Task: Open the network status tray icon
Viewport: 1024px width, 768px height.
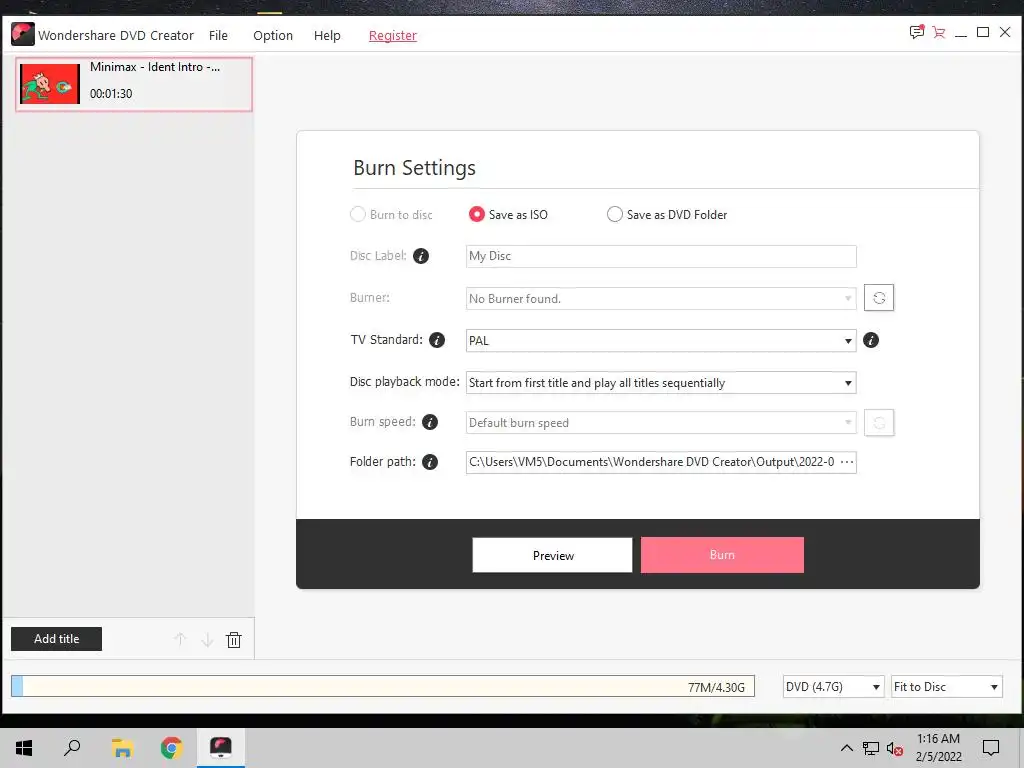Action: (x=871, y=748)
